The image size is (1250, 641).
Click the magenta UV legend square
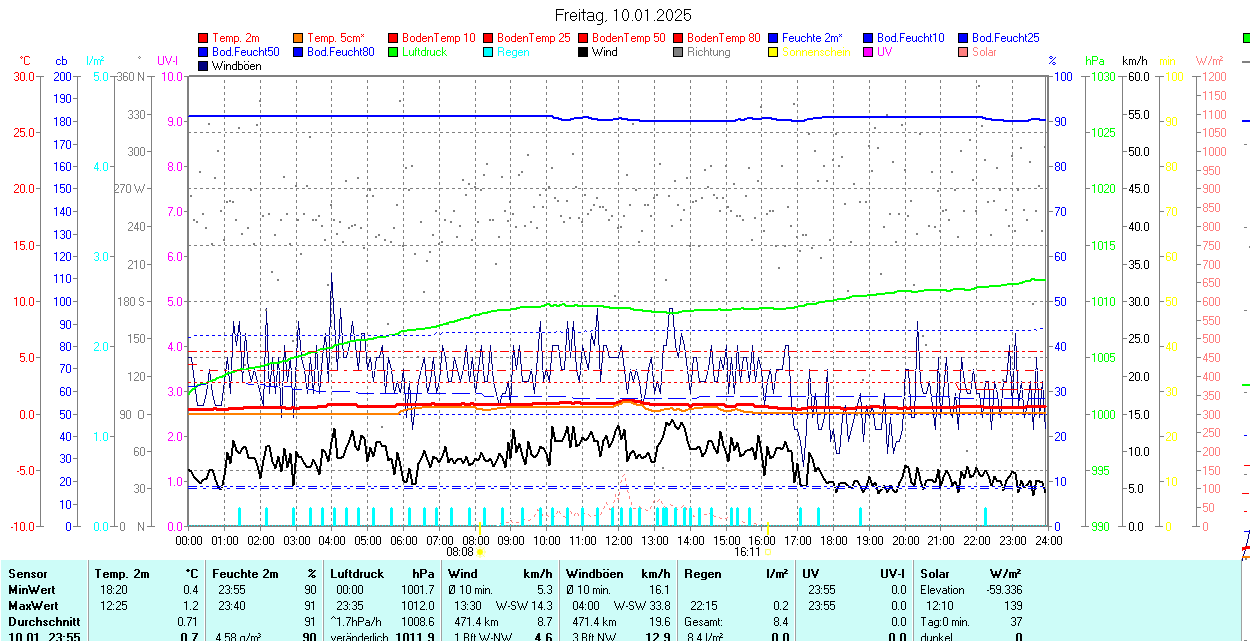click(869, 52)
